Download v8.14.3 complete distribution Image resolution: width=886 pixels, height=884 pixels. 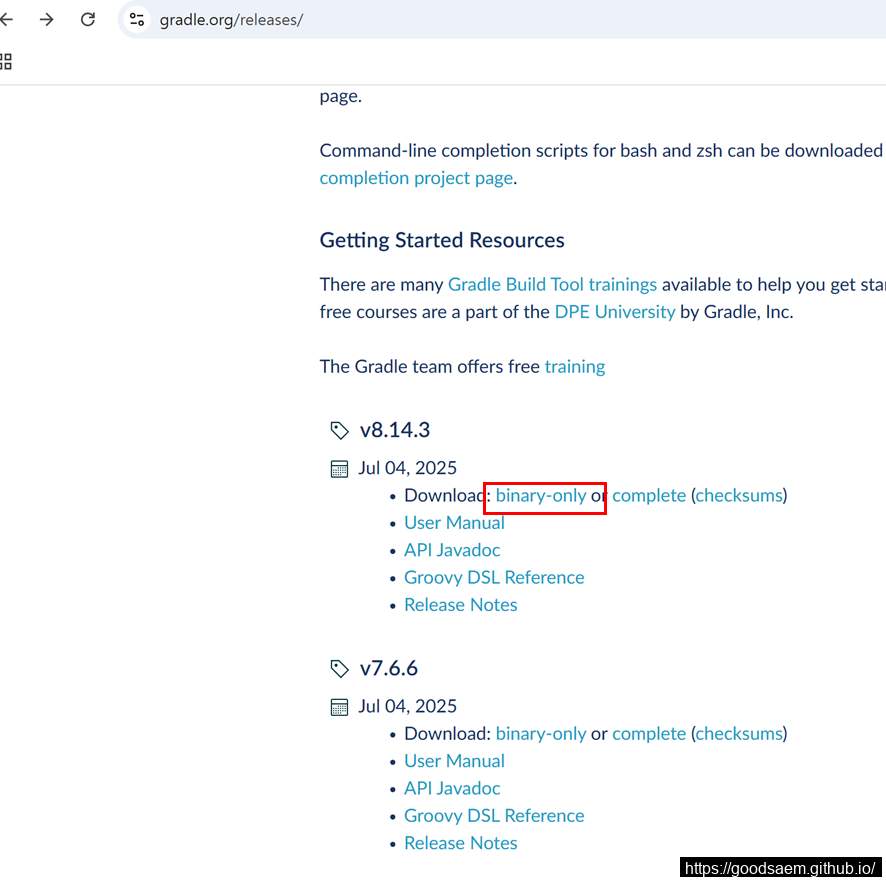pos(649,496)
